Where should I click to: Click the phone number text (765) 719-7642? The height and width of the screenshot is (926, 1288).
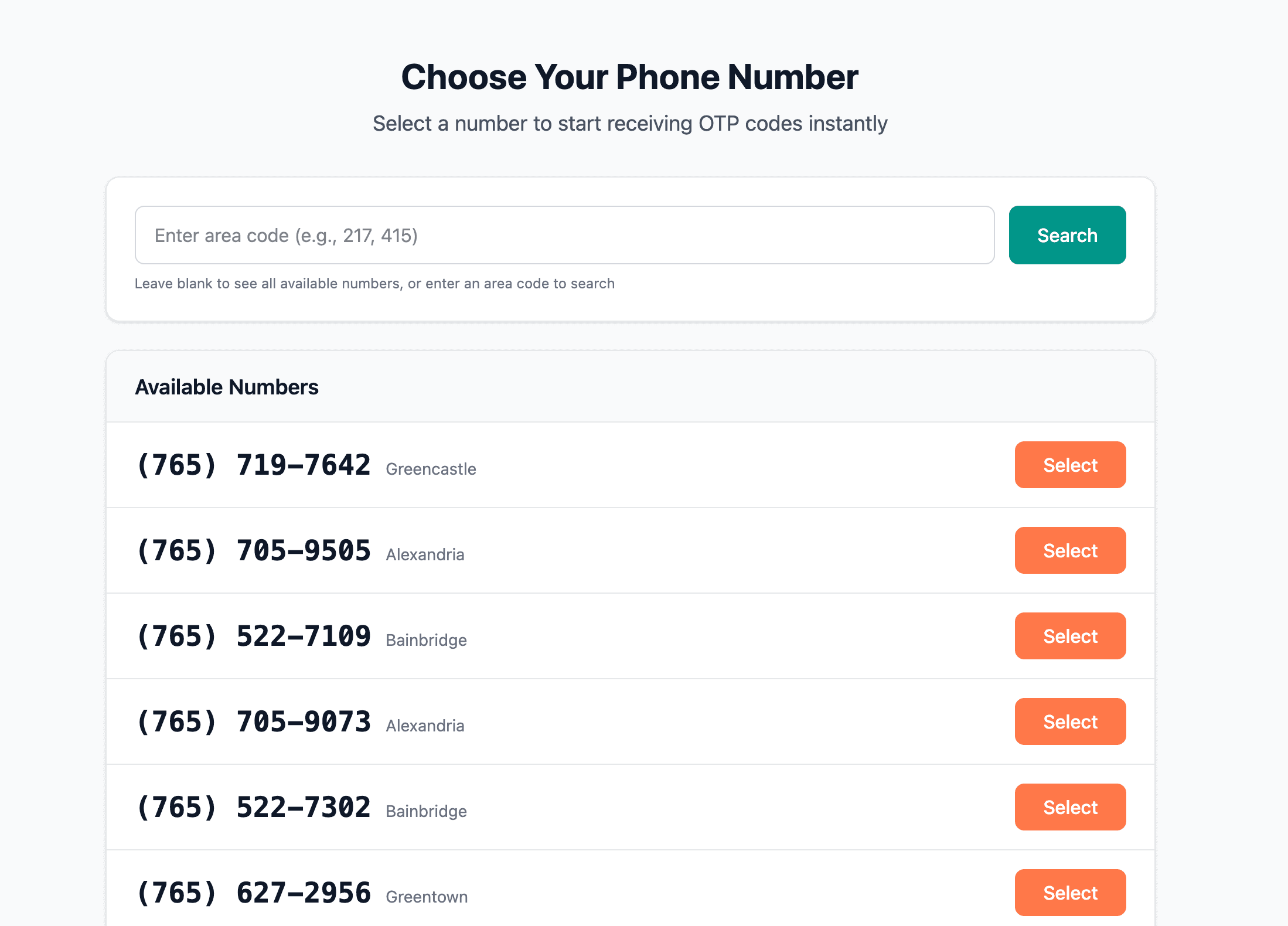click(253, 465)
